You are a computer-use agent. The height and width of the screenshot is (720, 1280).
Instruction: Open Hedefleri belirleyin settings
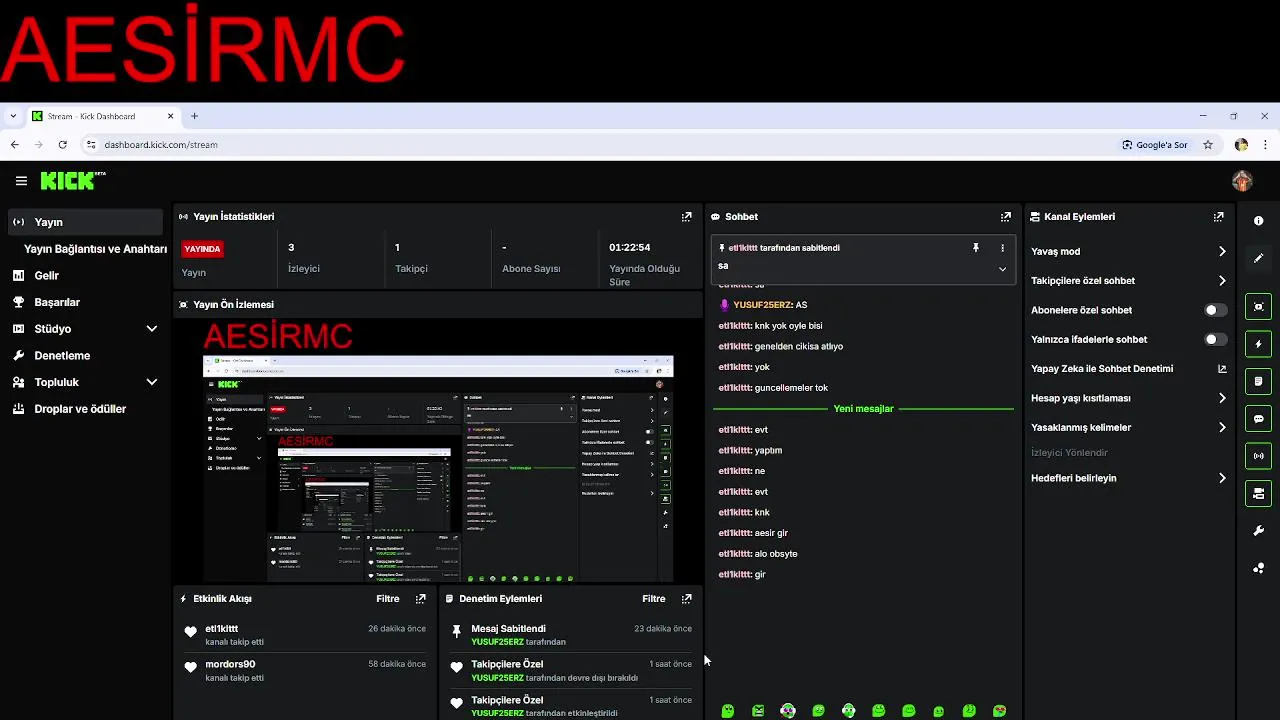[x=1129, y=478]
